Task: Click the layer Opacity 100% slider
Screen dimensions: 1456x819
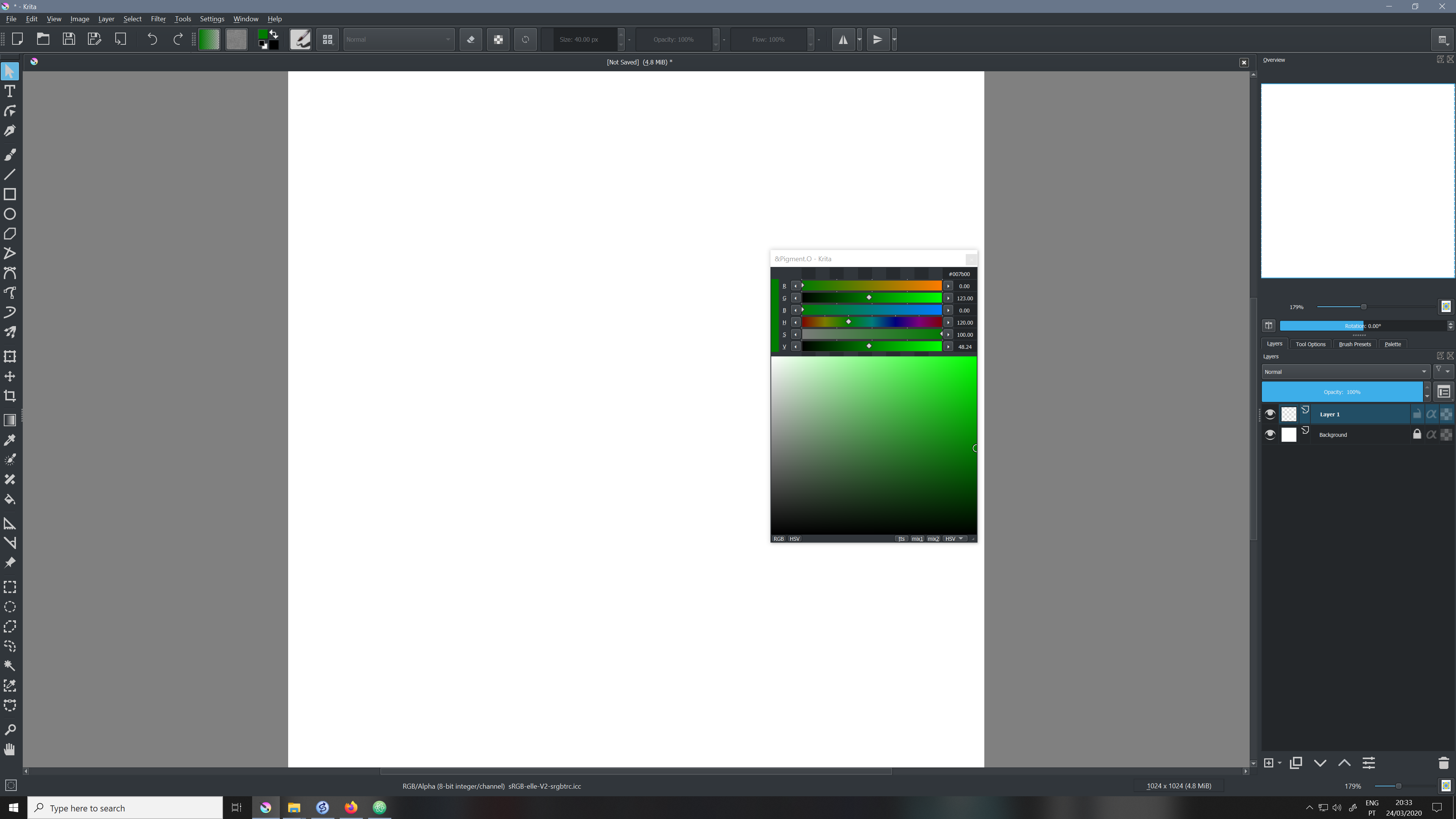Action: (x=1342, y=392)
